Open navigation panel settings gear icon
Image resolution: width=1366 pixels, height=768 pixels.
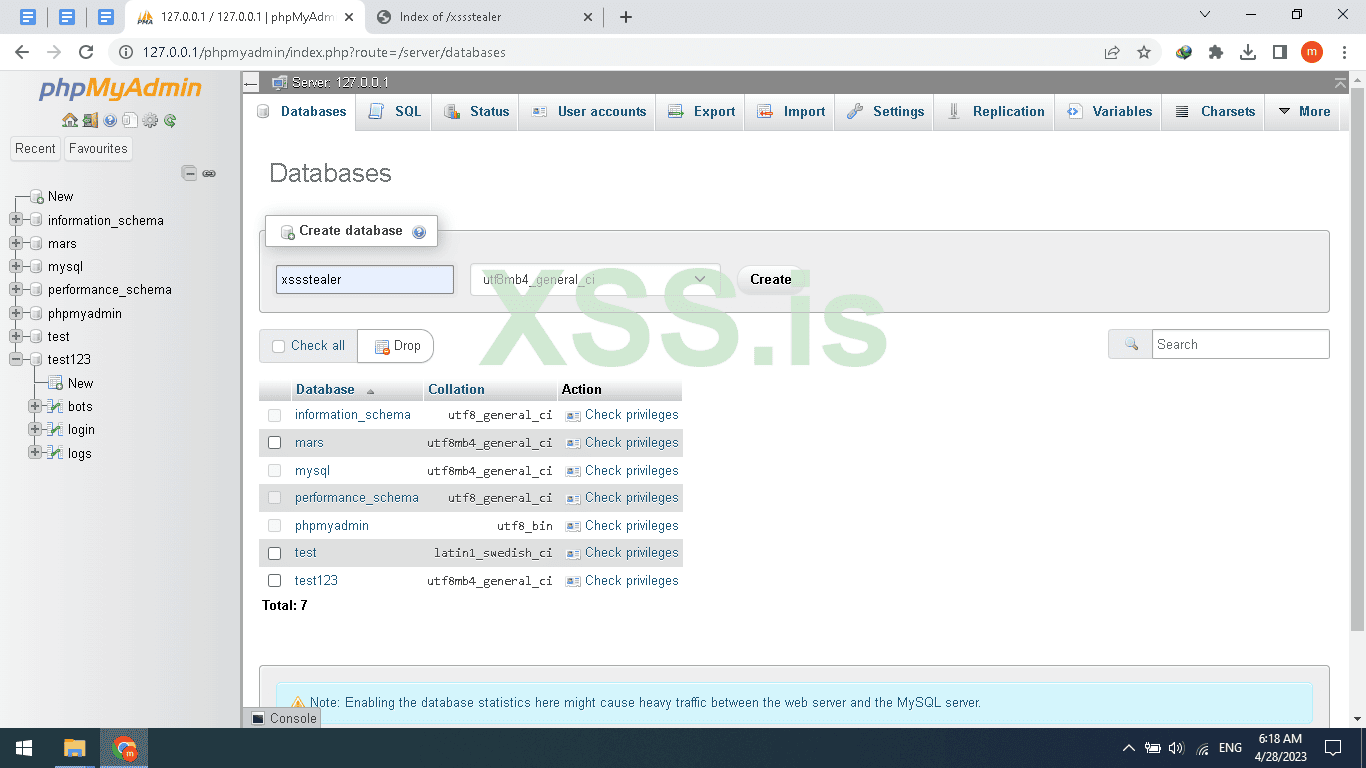click(150, 120)
